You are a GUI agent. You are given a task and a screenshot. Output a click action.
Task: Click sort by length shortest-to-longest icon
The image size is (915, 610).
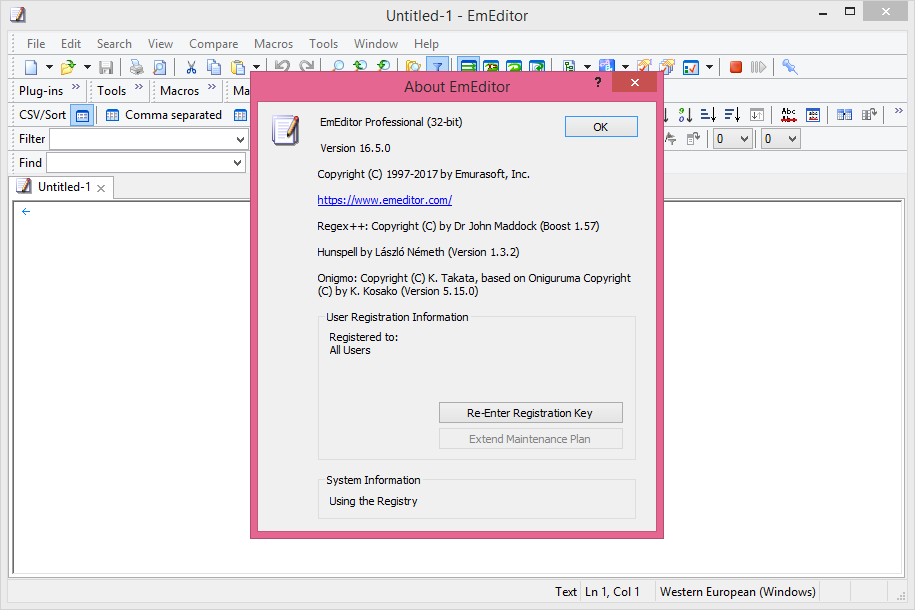click(x=708, y=115)
